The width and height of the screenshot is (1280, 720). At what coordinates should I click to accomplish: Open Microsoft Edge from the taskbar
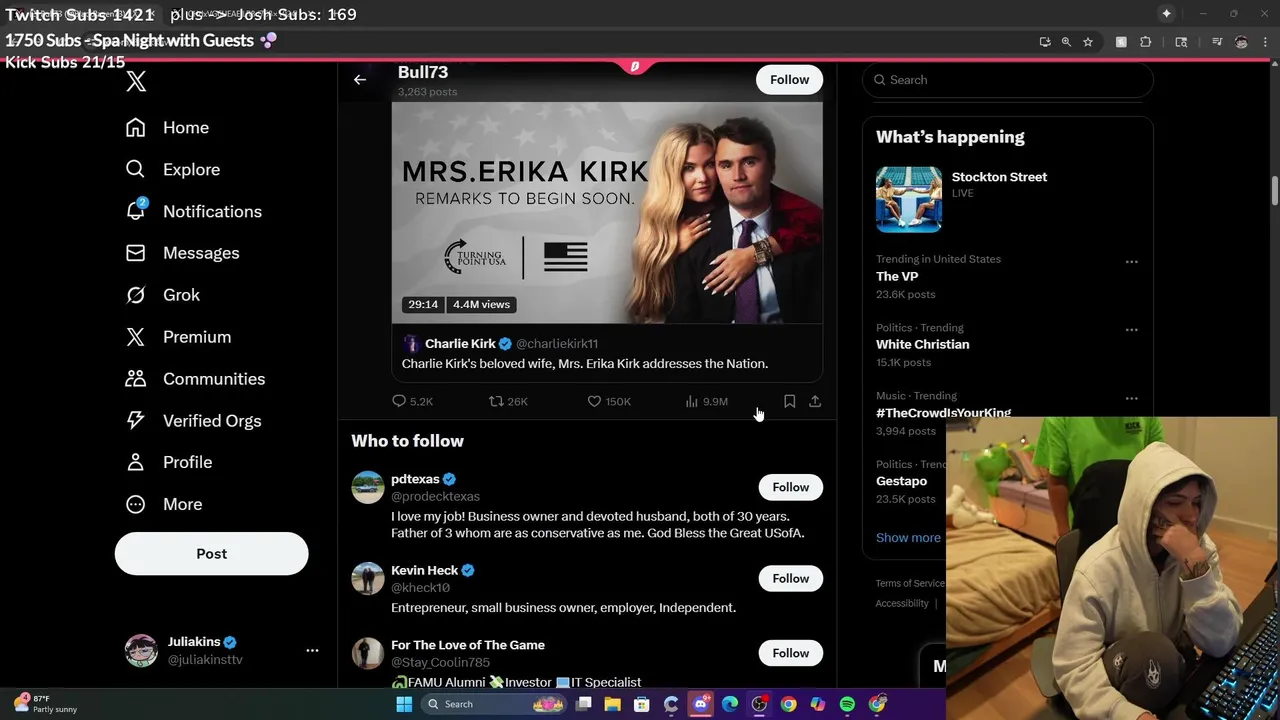tap(730, 704)
